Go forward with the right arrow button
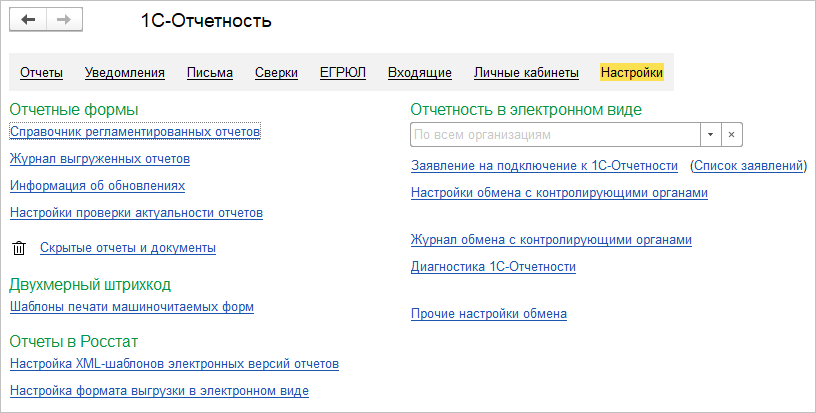This screenshot has width=816, height=413. point(64,20)
